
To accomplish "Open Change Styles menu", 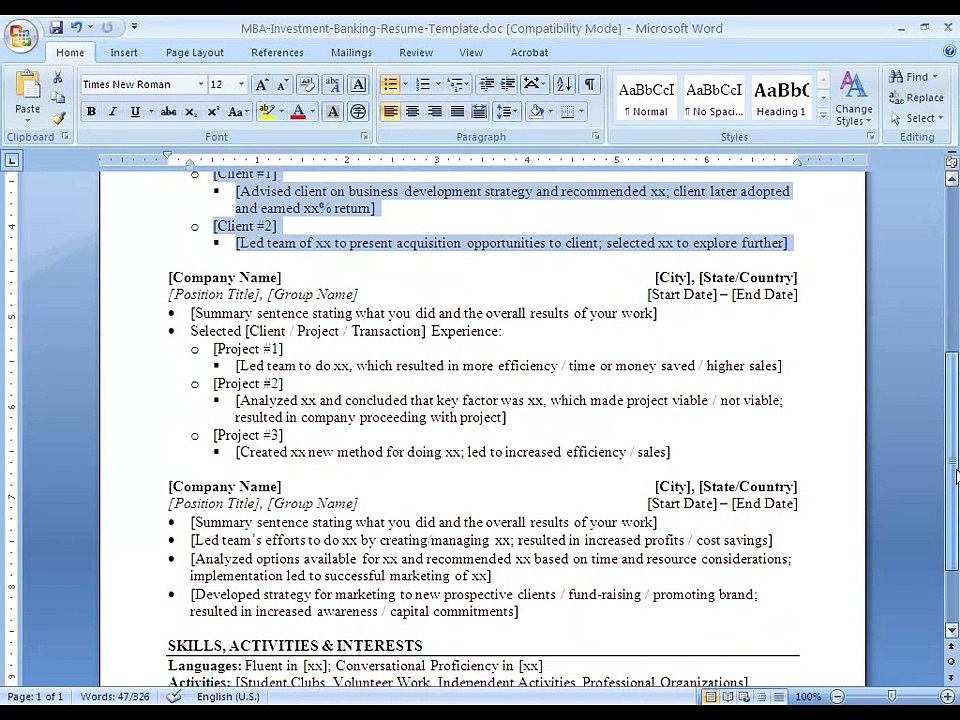I will coord(853,98).
